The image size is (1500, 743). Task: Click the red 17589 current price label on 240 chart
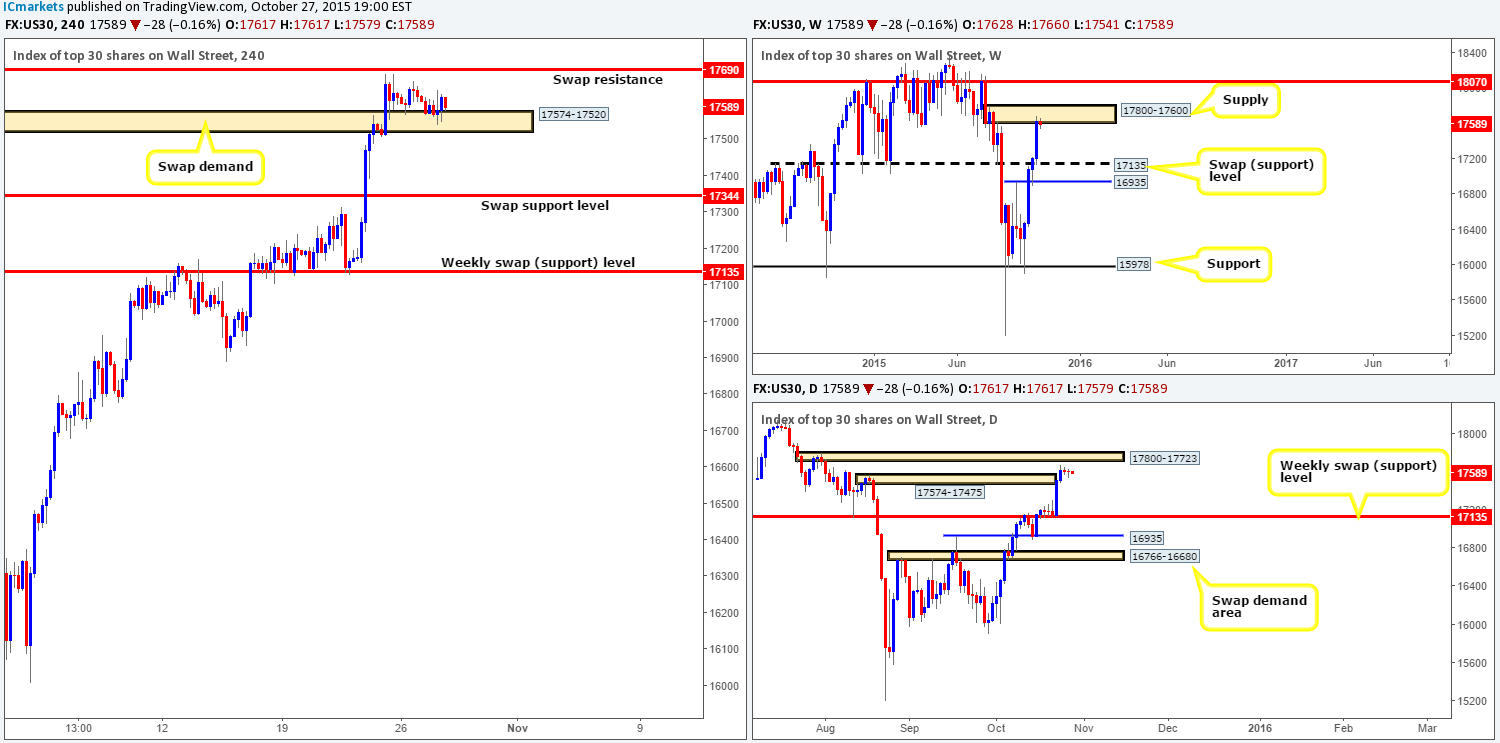tap(724, 107)
